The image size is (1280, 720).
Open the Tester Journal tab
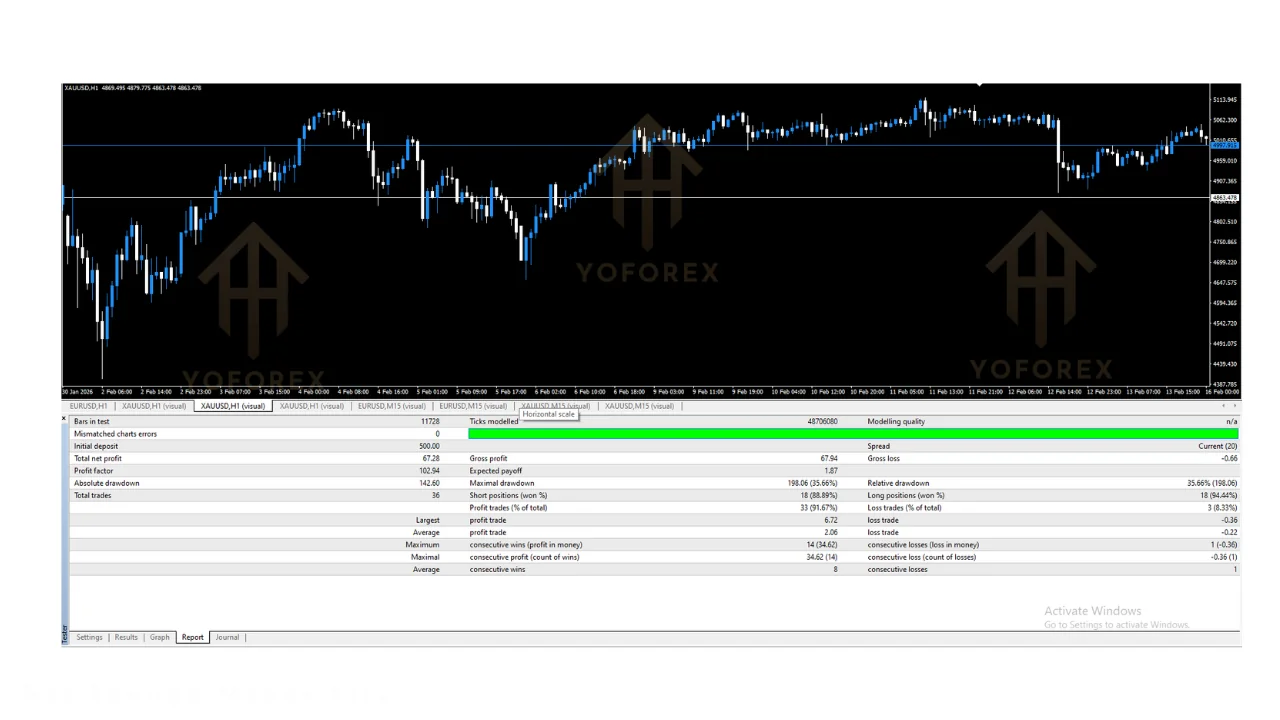(x=227, y=637)
